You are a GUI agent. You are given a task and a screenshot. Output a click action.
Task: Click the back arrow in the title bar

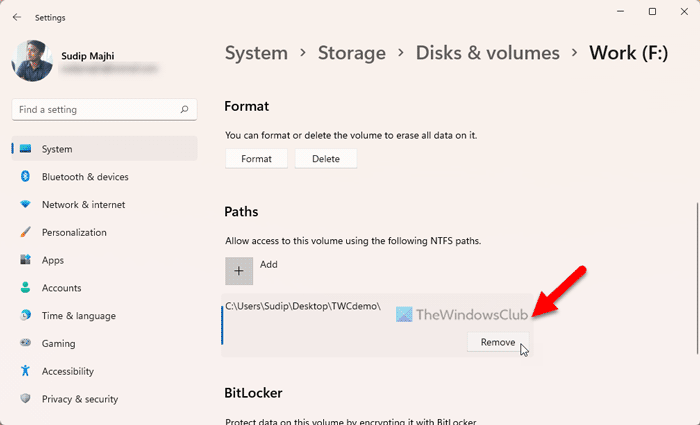click(x=17, y=15)
